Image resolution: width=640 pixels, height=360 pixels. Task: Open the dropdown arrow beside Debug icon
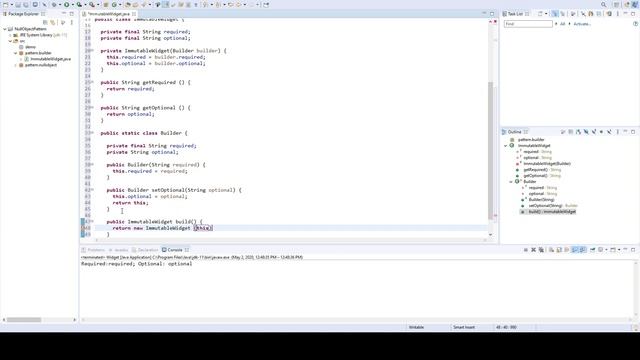60,4
